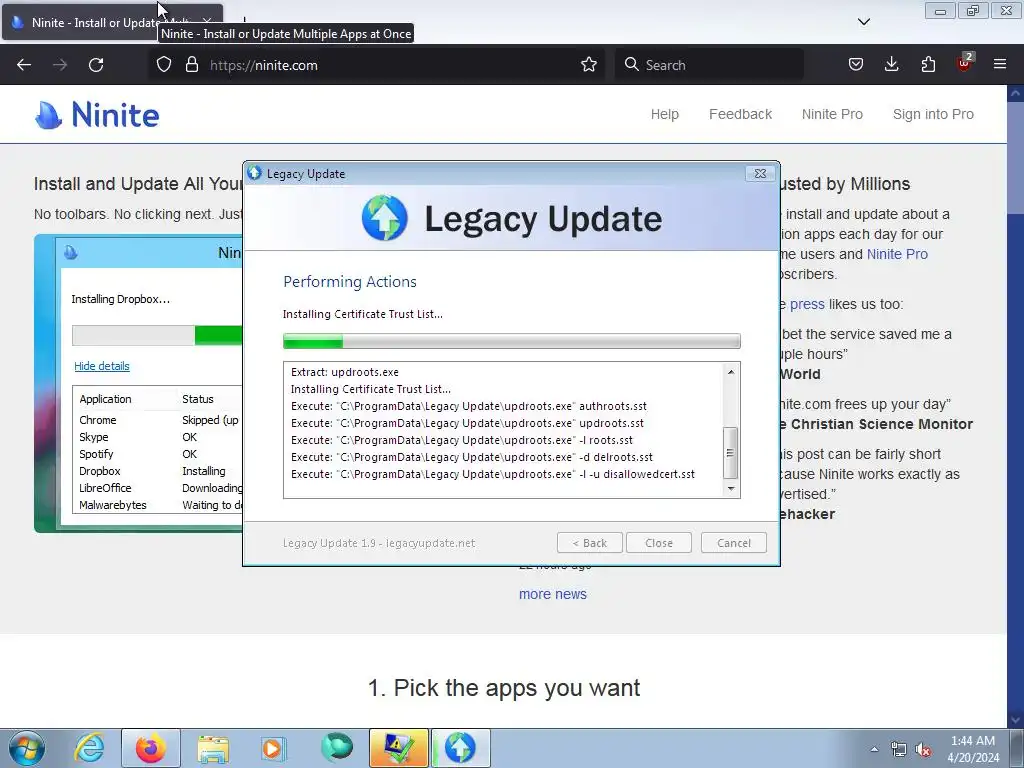Click the page scrollbar up arrow
Viewport: 1024px width, 768px height.
coord(1016,93)
